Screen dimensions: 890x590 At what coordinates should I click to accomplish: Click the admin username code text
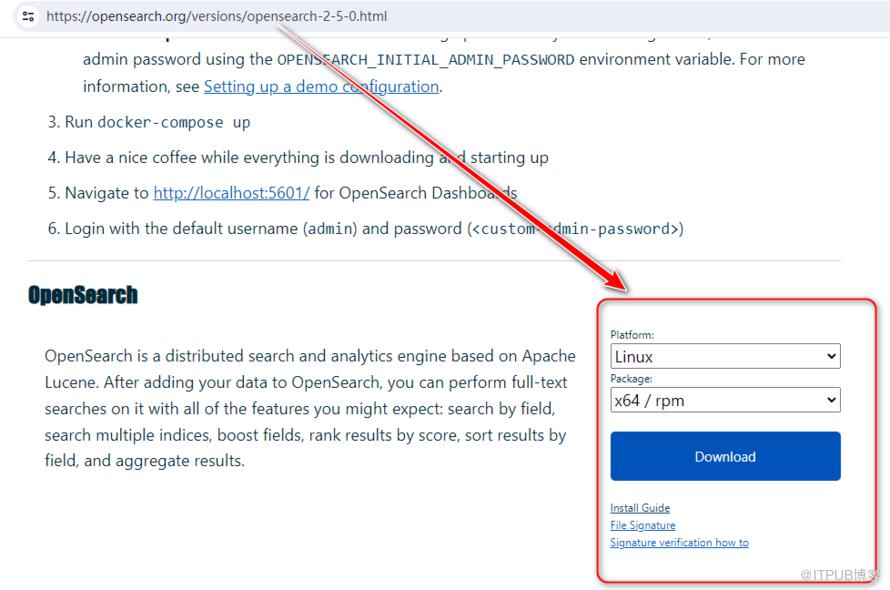click(330, 229)
